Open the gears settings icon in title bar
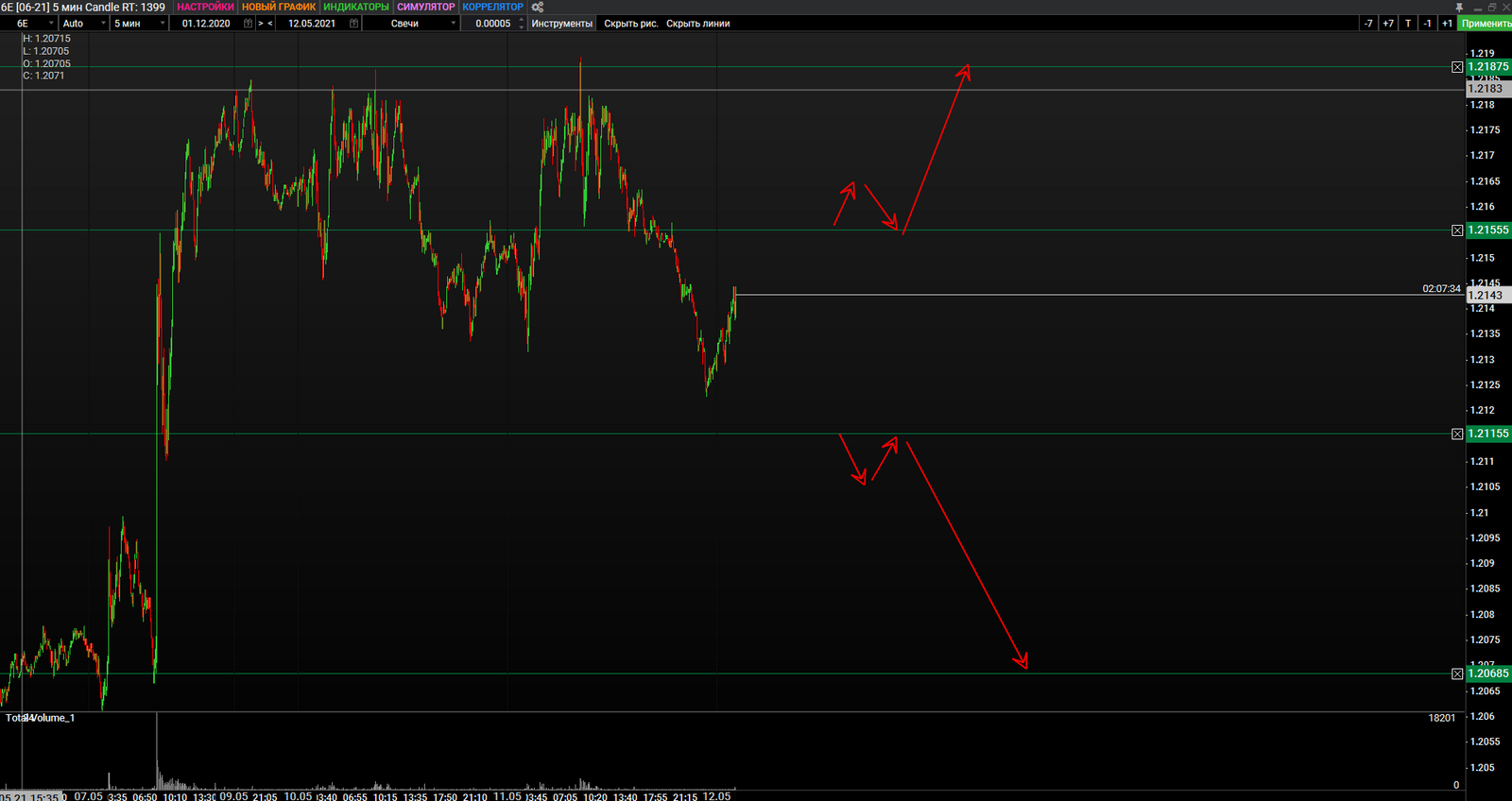Image resolution: width=1512 pixels, height=801 pixels. pos(537,7)
